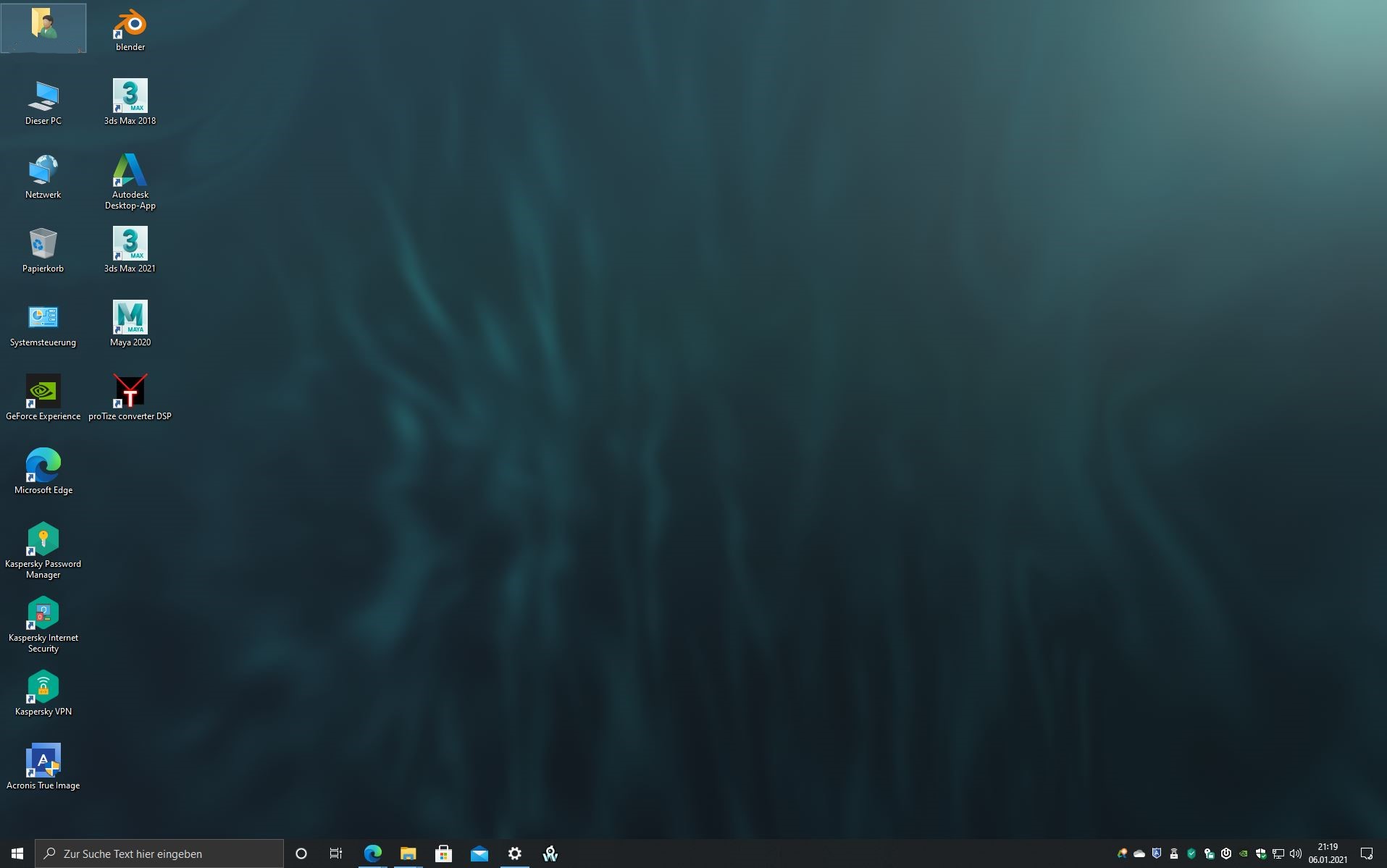Select the Kaspersky Internet Security shortcut
The width and height of the screenshot is (1387, 868).
[x=43, y=625]
